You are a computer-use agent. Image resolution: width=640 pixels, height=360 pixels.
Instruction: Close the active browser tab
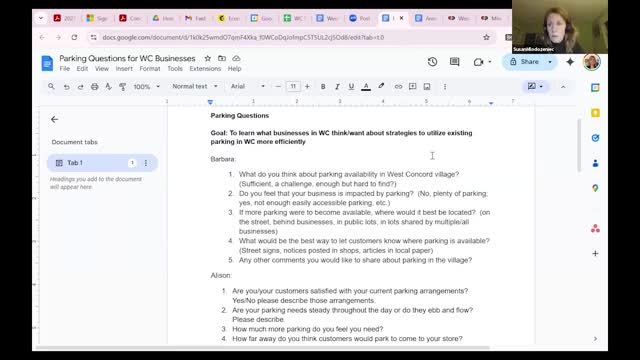pyautogui.click(x=401, y=18)
